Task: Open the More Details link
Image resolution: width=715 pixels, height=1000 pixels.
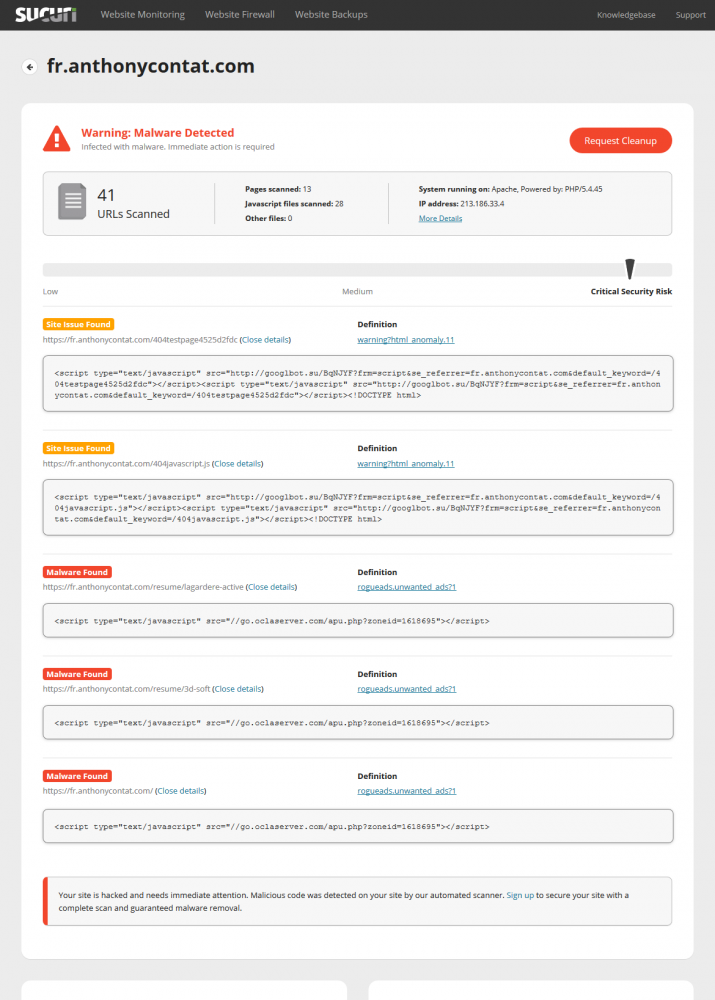Action: coord(440,218)
